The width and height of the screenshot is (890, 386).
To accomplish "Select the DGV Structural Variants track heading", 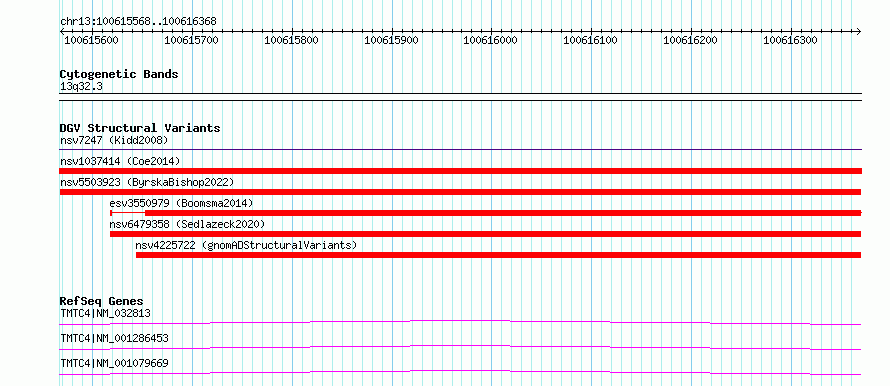I will click(140, 128).
